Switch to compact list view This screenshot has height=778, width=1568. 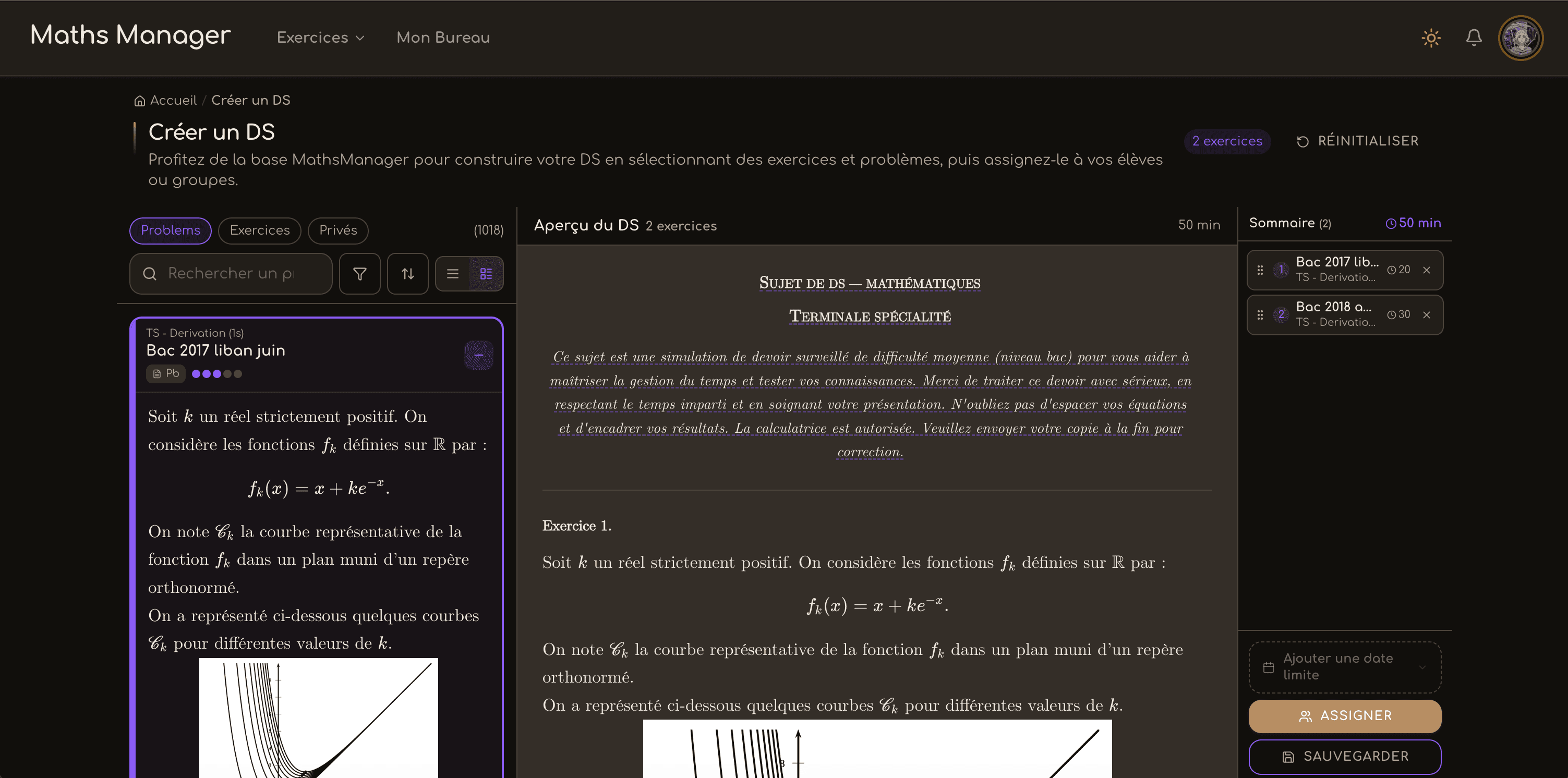[452, 274]
